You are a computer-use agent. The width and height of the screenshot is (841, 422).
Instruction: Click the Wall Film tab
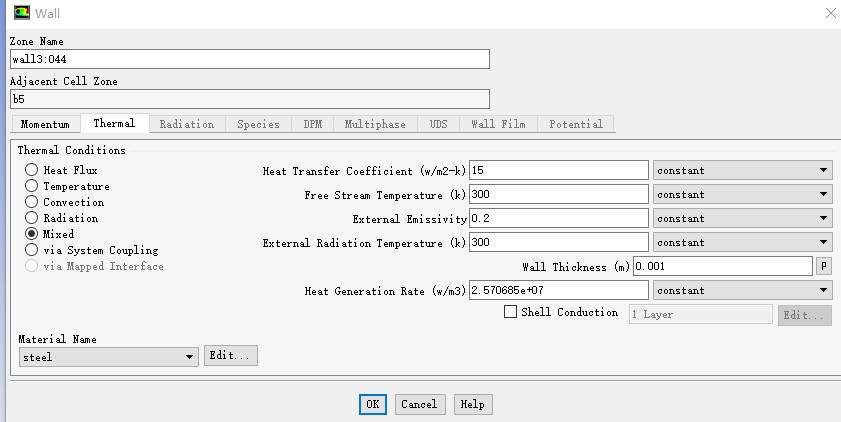tap(498, 124)
